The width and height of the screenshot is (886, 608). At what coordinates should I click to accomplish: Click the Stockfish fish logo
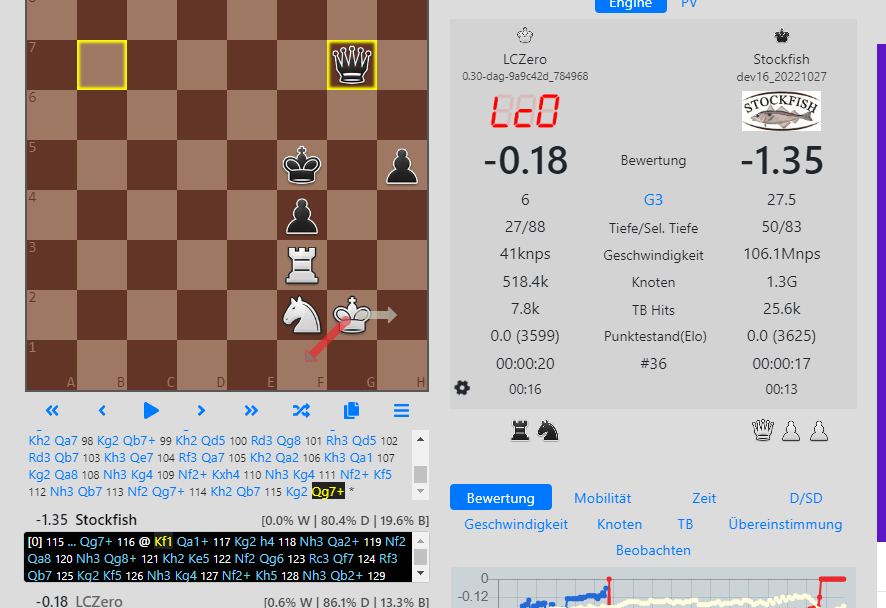click(x=781, y=111)
